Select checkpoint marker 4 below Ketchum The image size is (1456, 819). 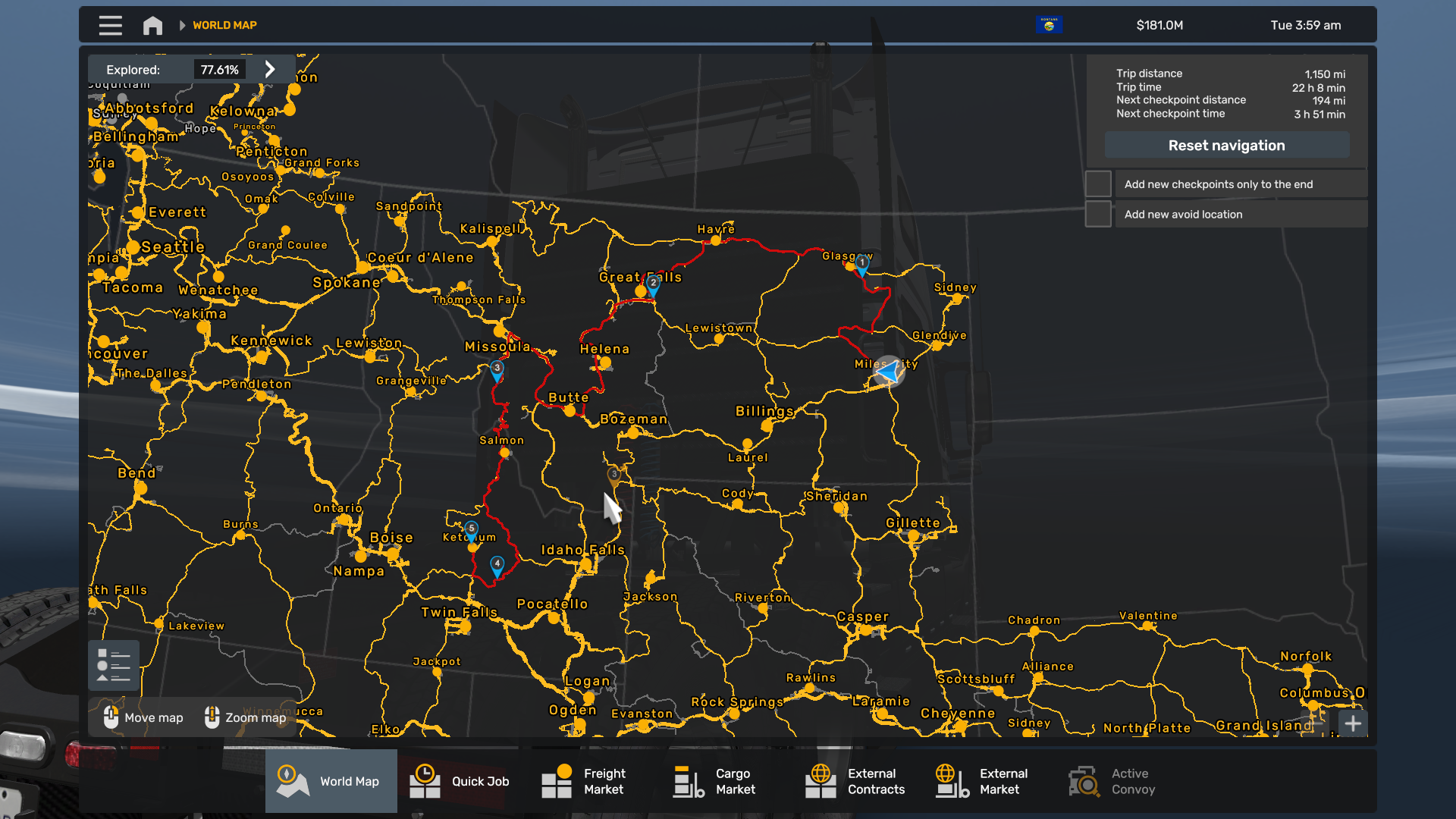[497, 566]
